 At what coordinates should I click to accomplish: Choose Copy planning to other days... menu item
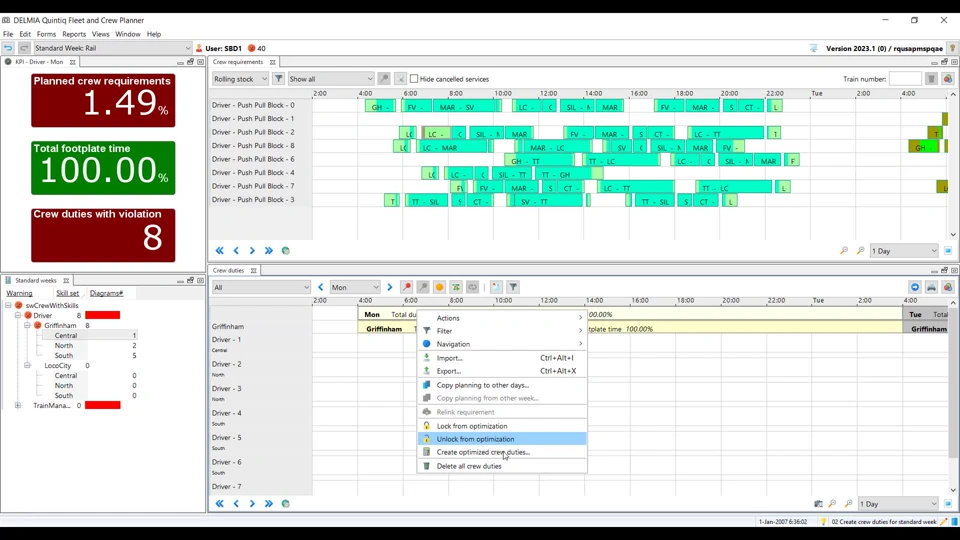point(502,385)
